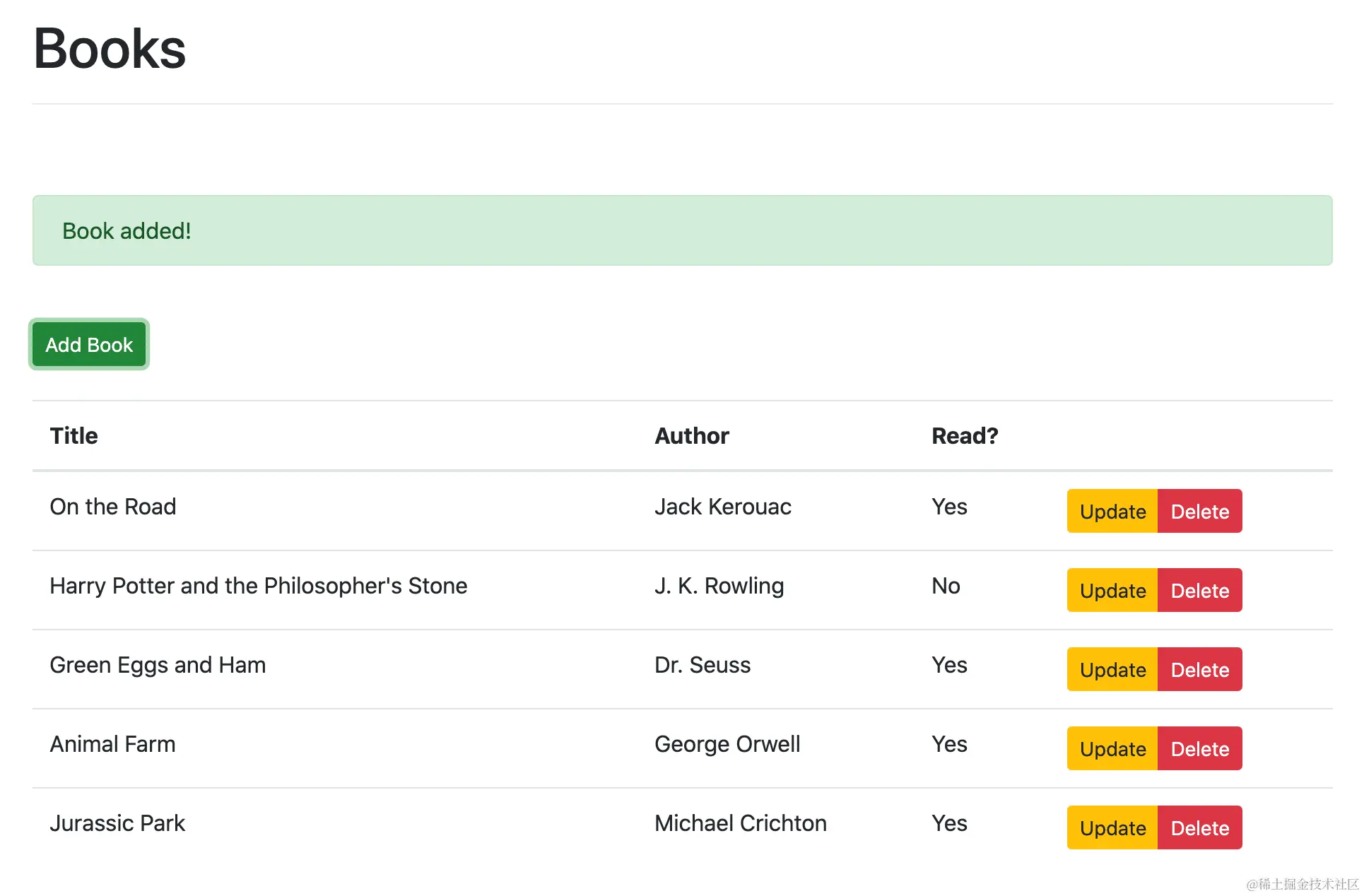Click the Title column header

click(74, 436)
